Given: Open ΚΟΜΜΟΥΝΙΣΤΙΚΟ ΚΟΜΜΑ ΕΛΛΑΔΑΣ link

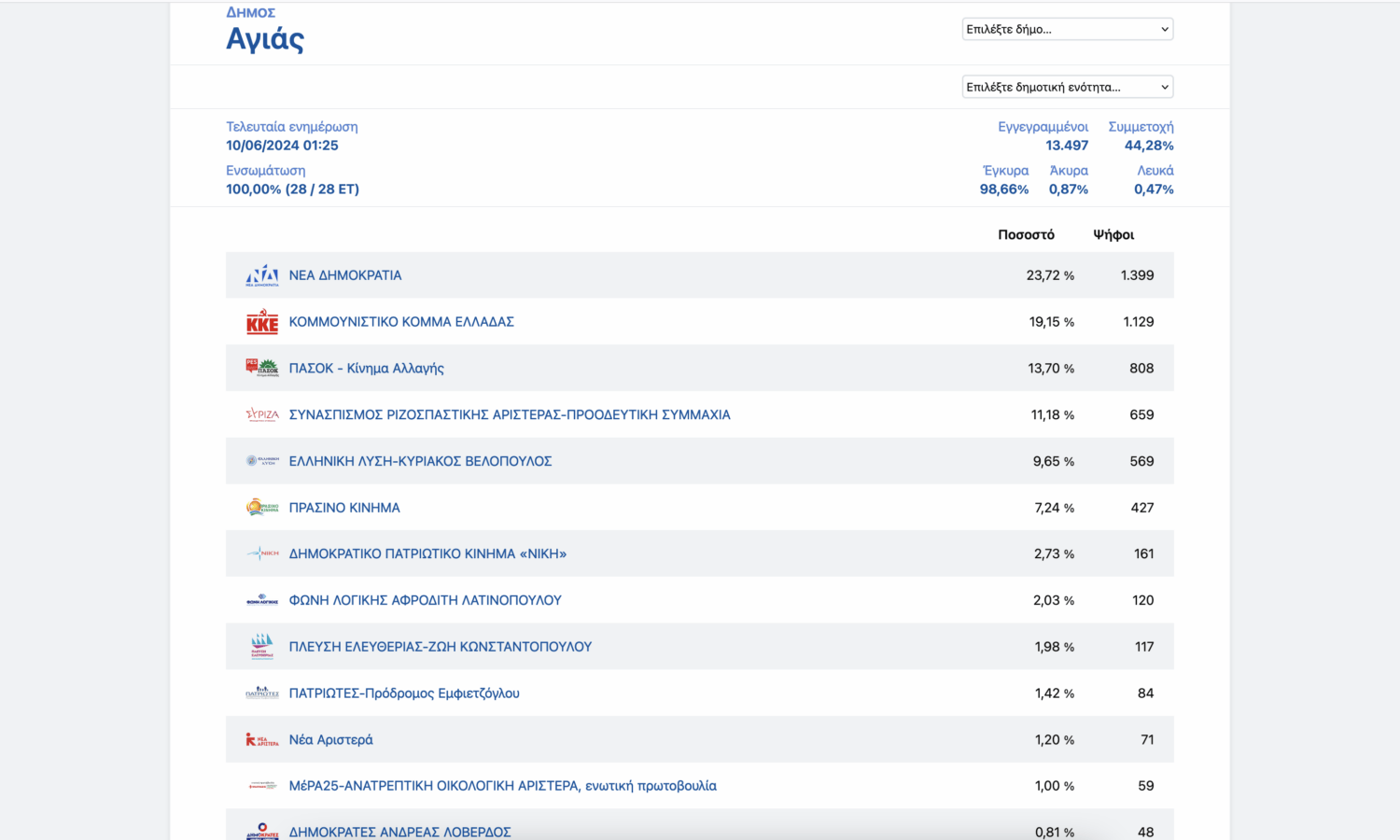Looking at the screenshot, I should pyautogui.click(x=401, y=322).
